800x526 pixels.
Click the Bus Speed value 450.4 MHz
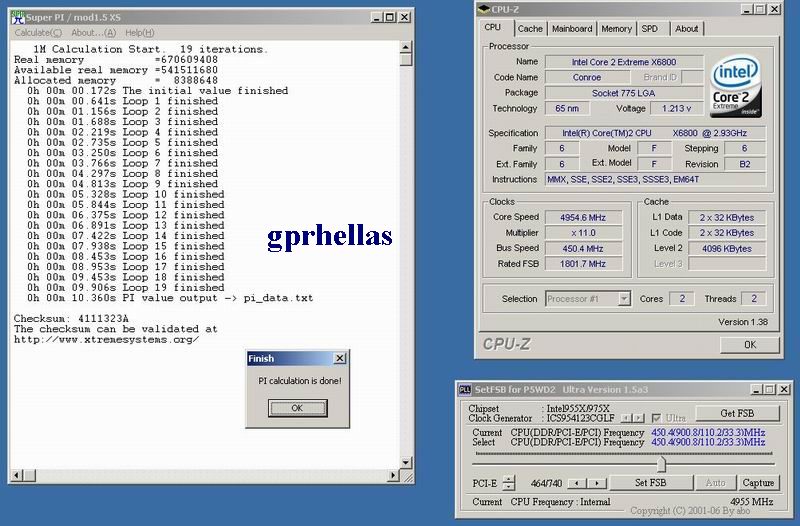[583, 249]
